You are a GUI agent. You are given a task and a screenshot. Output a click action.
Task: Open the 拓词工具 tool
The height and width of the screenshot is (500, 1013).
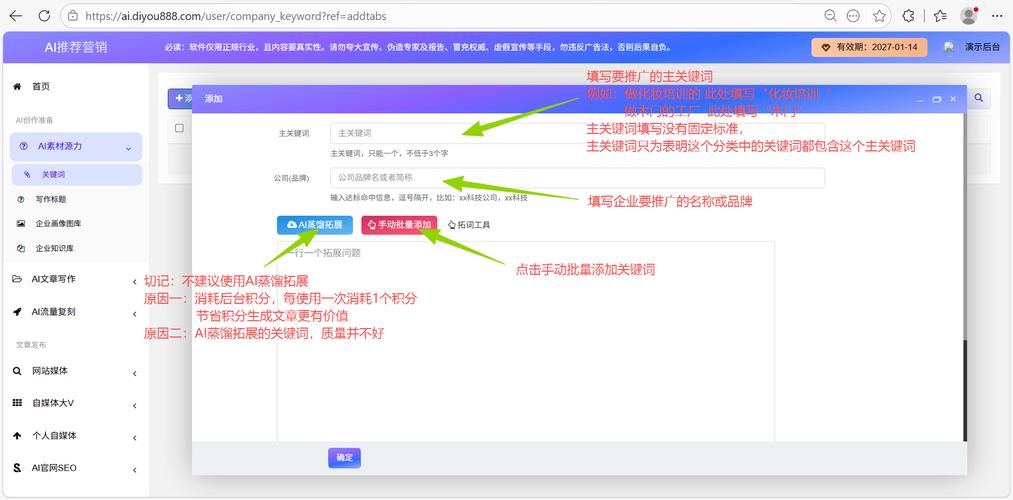point(468,225)
